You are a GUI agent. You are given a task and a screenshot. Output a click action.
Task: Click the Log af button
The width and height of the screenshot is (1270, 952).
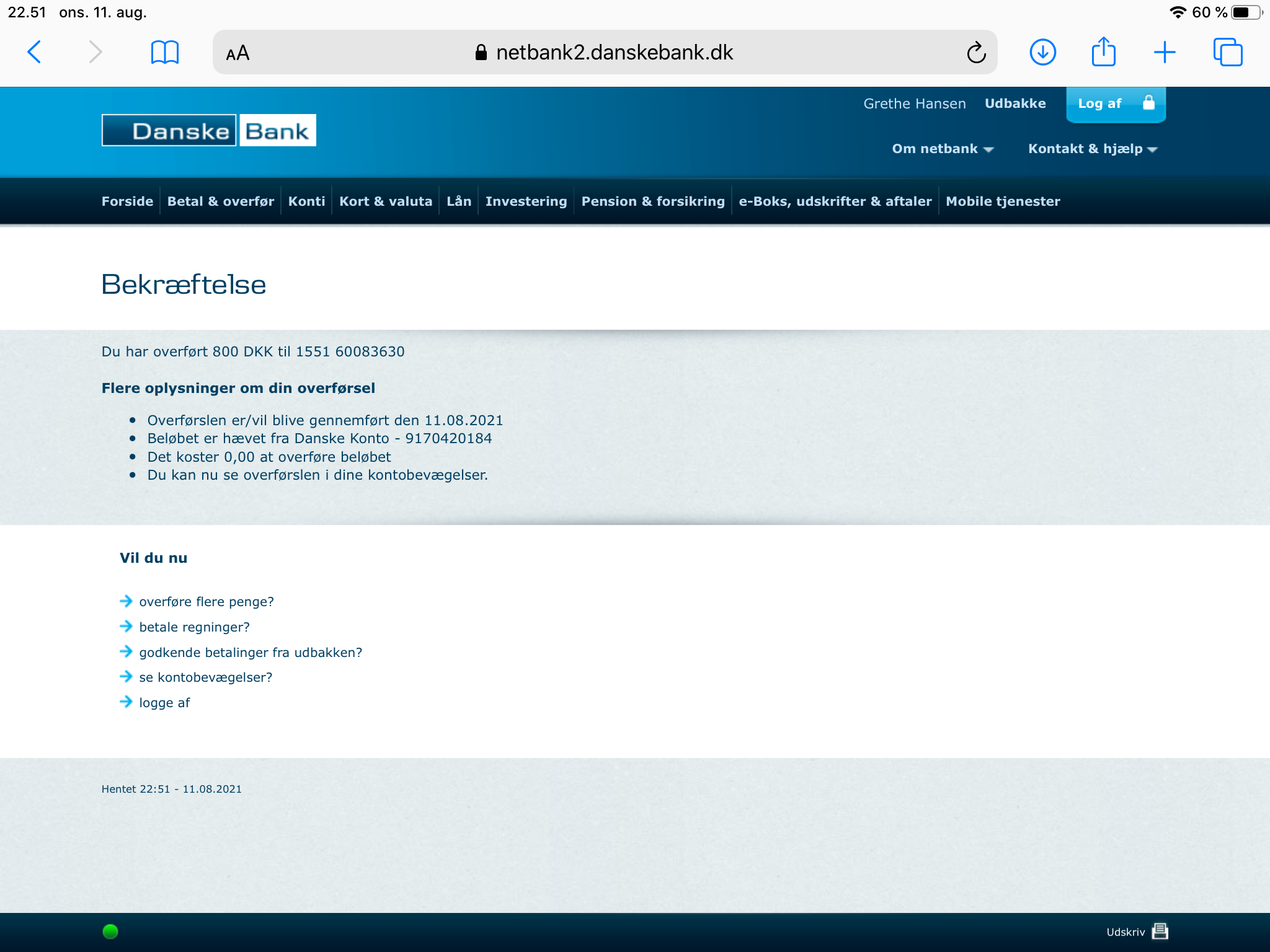click(x=1116, y=104)
